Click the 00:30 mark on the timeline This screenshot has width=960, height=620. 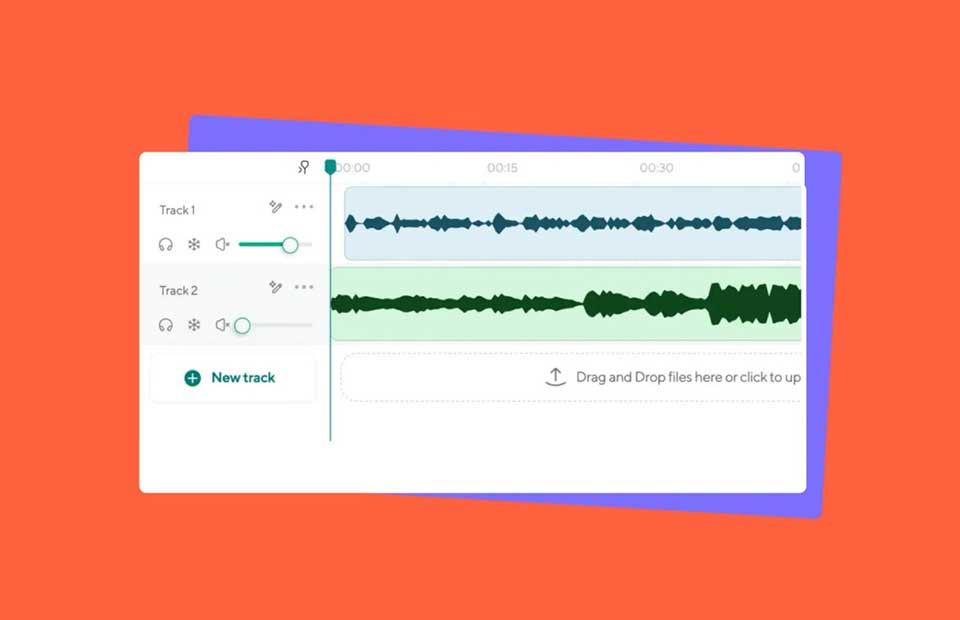(x=656, y=168)
